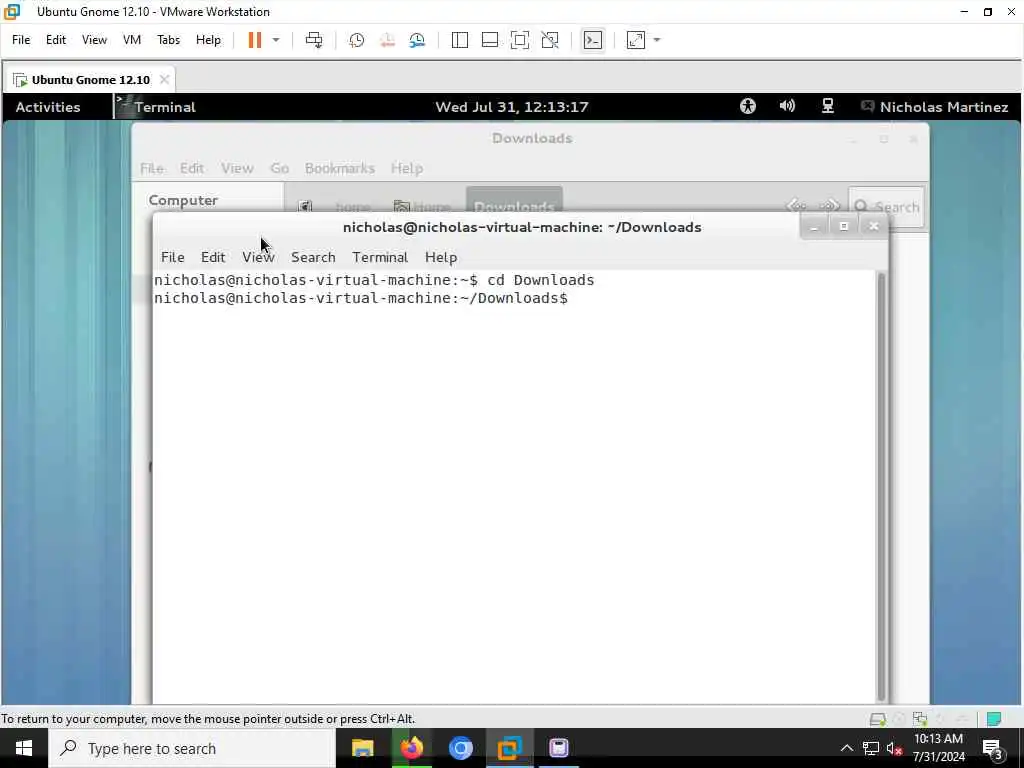Open the Nicholas Martinez user menu

pos(935,107)
